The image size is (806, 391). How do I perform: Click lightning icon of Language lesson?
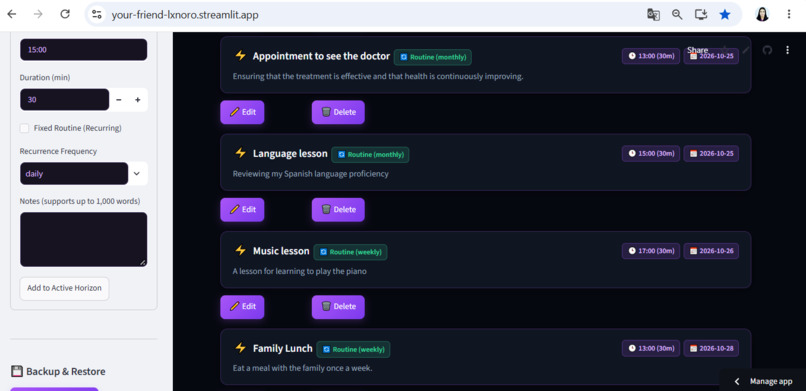point(241,153)
